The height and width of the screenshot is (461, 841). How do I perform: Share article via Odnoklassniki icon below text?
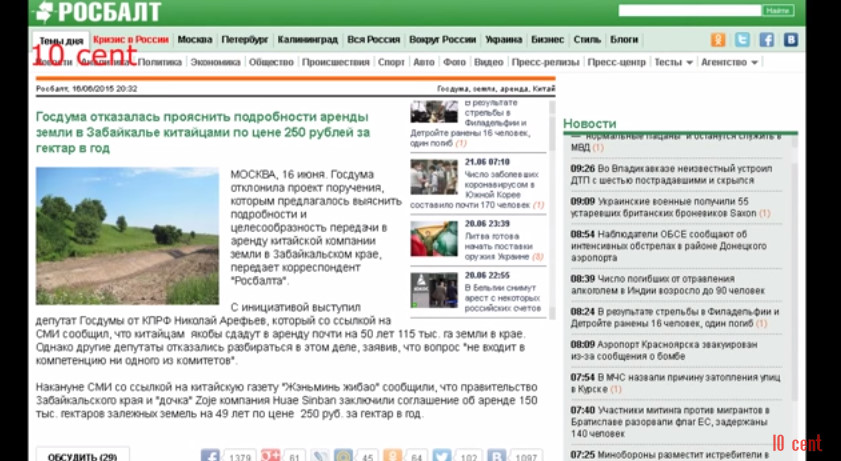[393, 456]
